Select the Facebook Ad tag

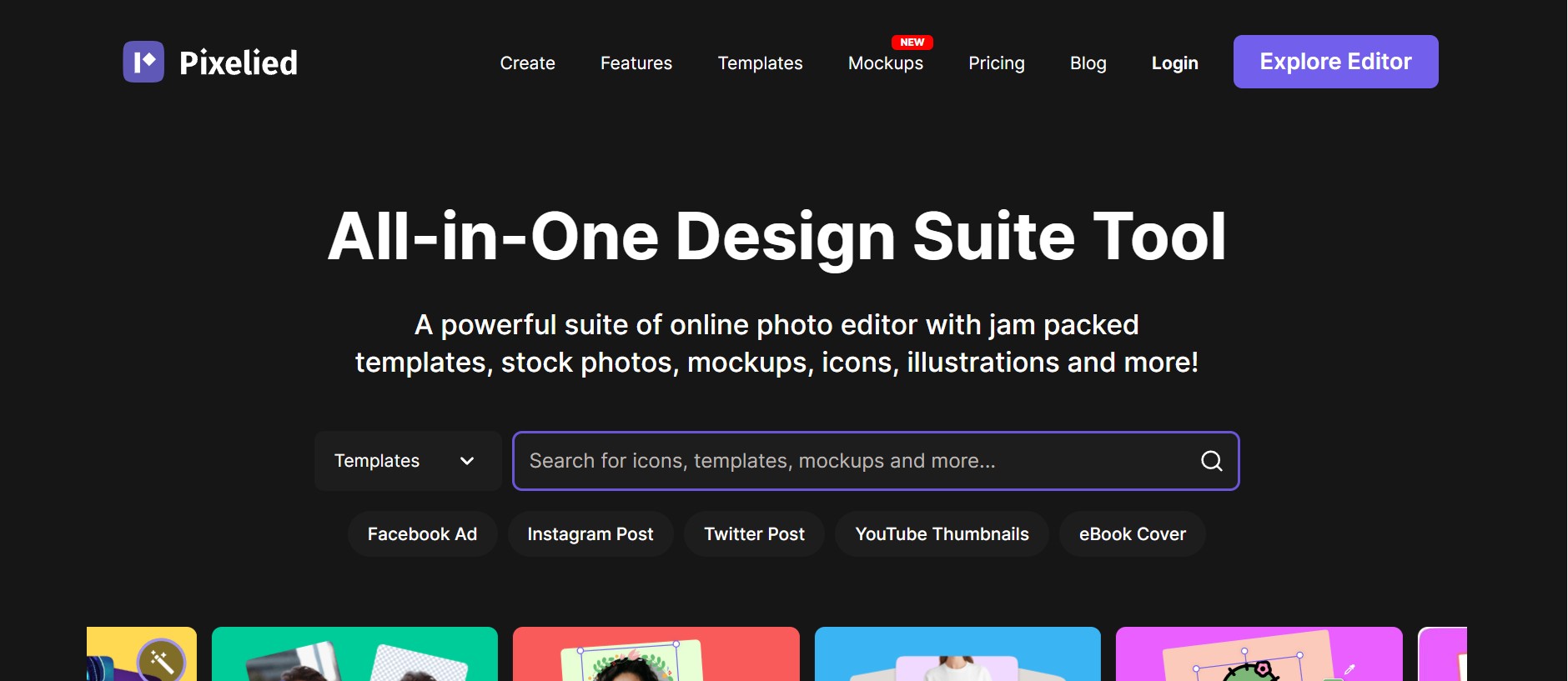[422, 534]
